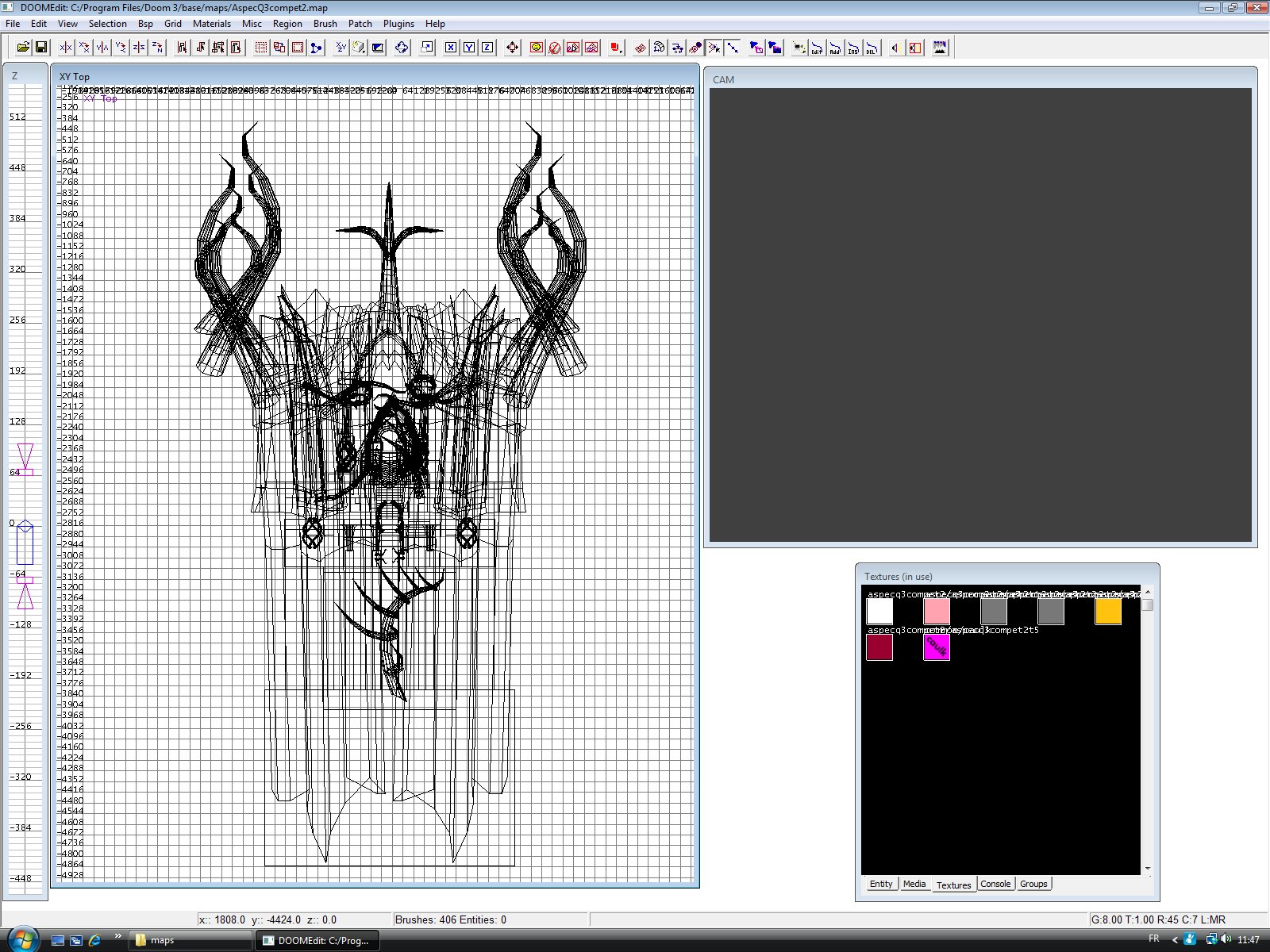Click the four-arrows icon to disable texture movement
The width and height of the screenshot is (1270, 952).
tap(512, 48)
